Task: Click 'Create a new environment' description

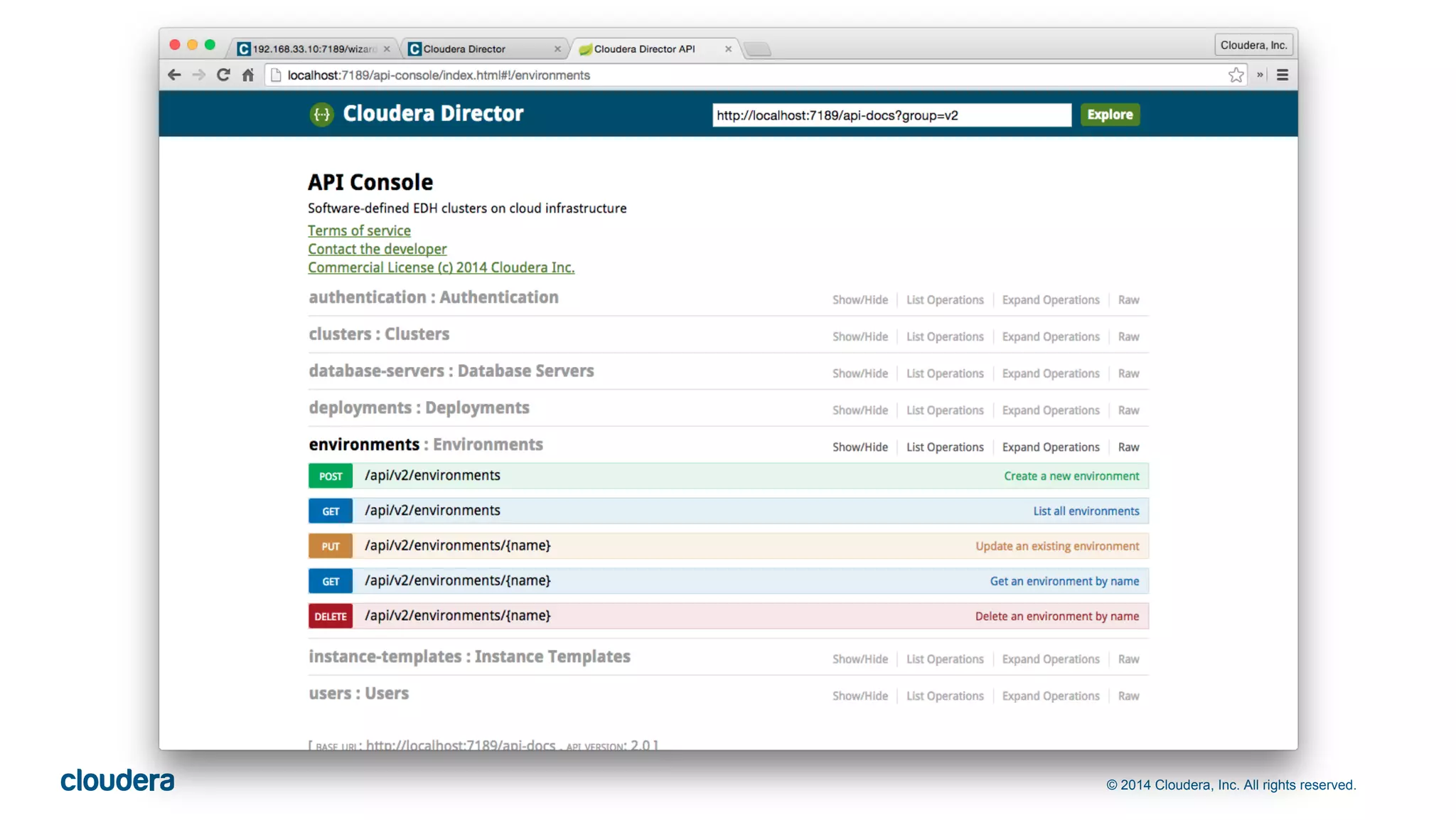Action: 1071,476
